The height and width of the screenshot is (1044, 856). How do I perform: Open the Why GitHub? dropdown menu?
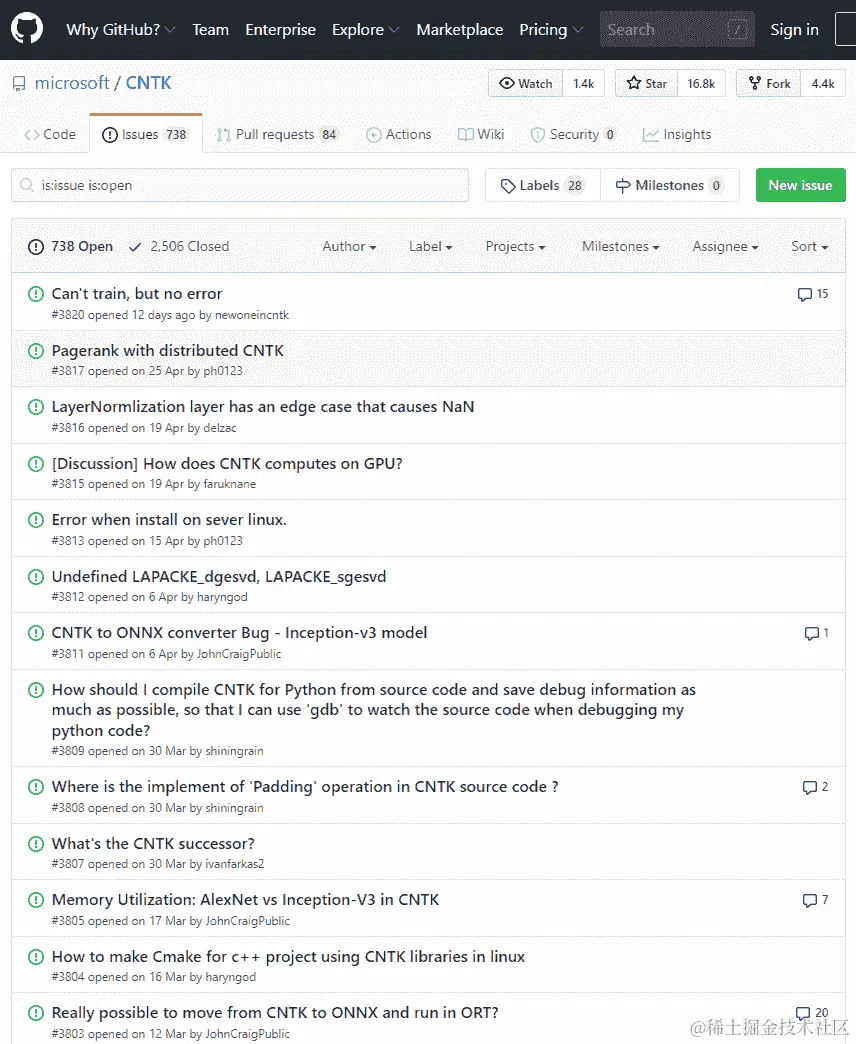click(120, 29)
